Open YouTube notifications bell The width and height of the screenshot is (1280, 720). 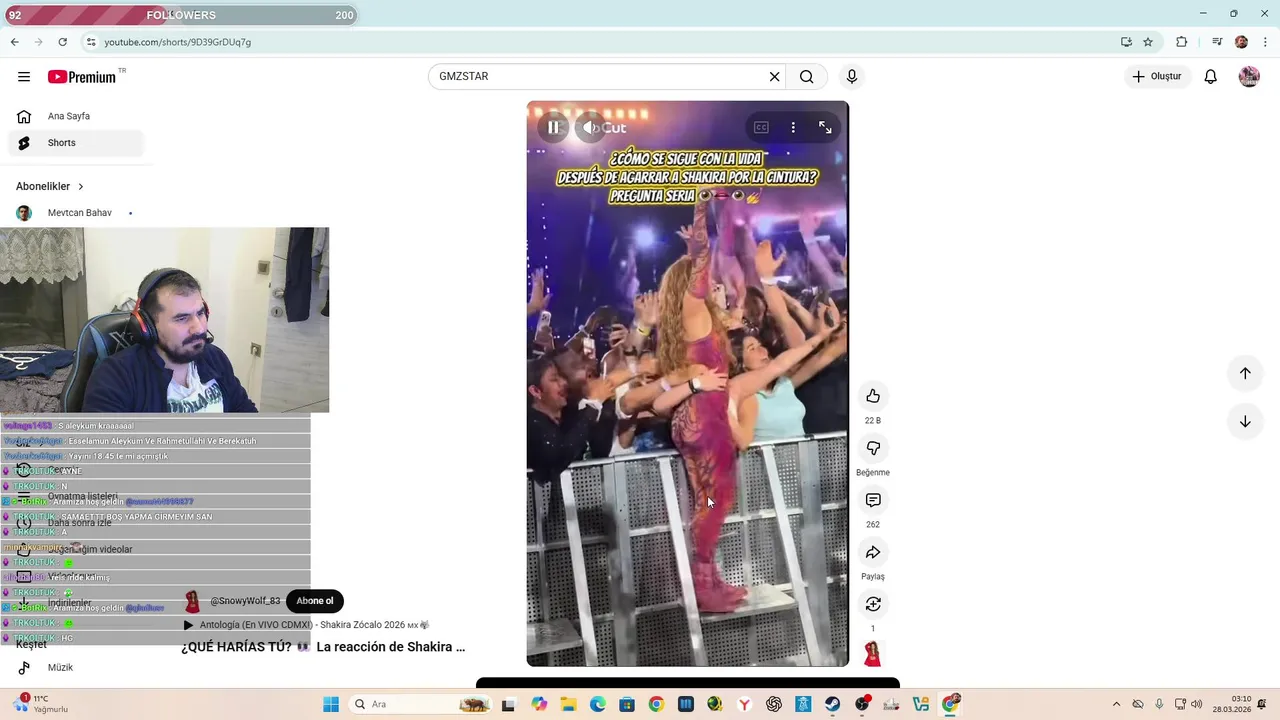coord(1210,77)
